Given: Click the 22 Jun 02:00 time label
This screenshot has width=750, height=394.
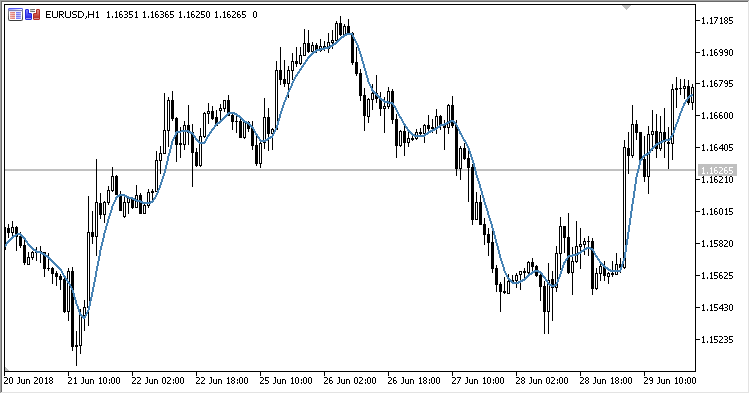Looking at the screenshot, I should [x=158, y=381].
